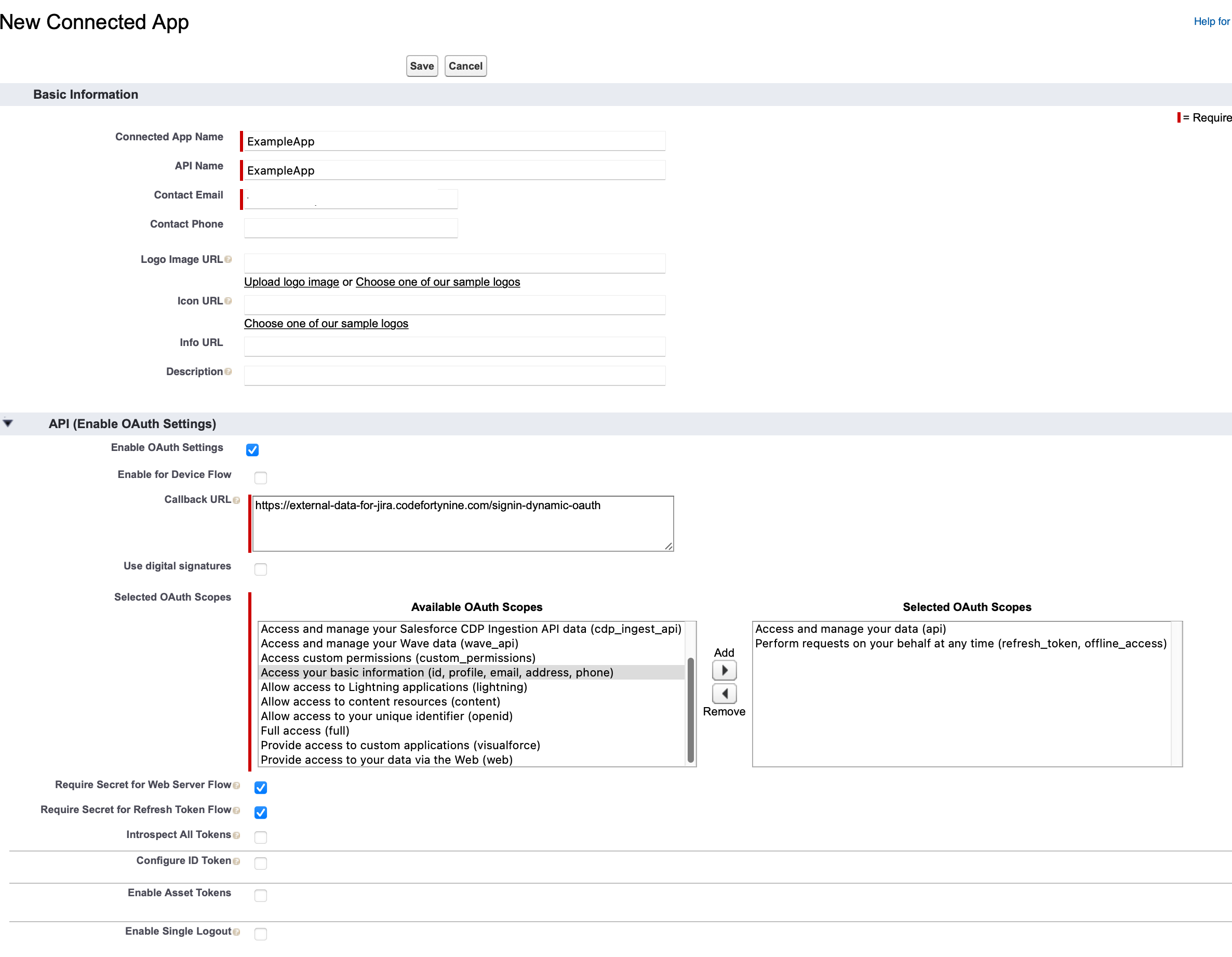The image size is (1232, 957).
Task: Click help icon next to Callback URL
Action: click(236, 500)
